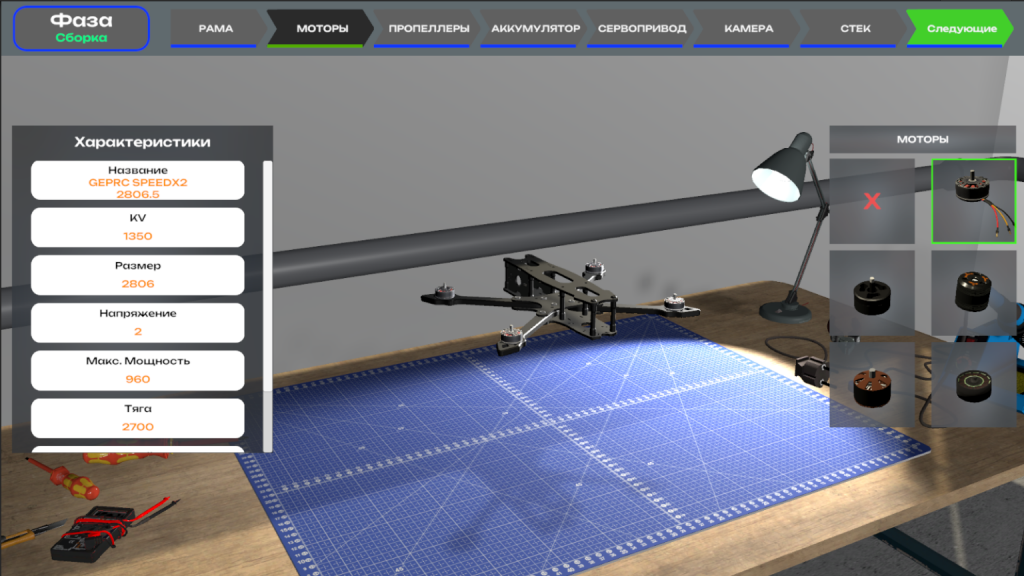Click the Фаза Сборка phase button
This screenshot has width=1024, height=576.
click(x=81, y=28)
